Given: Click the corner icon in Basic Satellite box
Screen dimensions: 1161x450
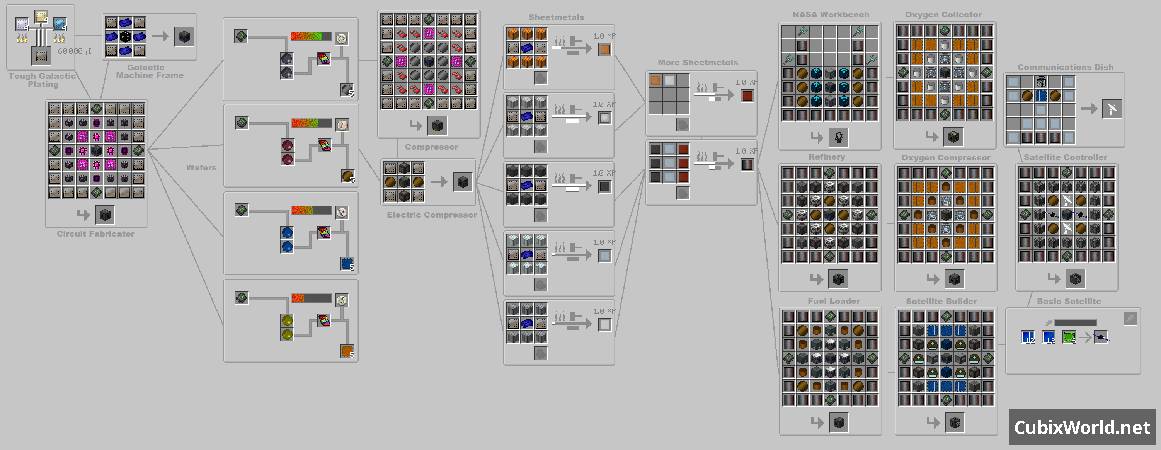Looking at the screenshot, I should [1130, 318].
